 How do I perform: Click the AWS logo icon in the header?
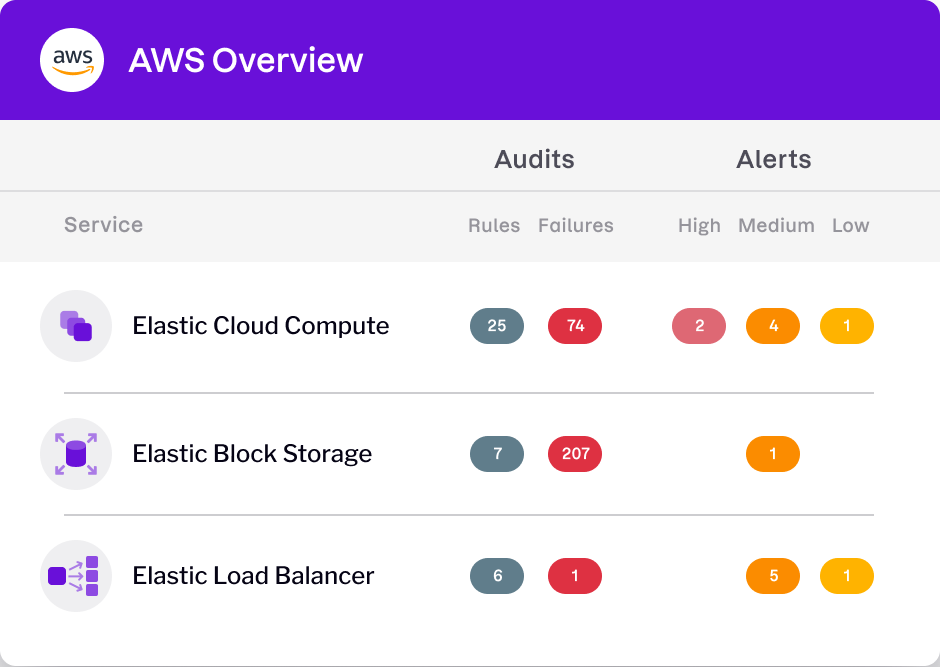click(x=71, y=59)
